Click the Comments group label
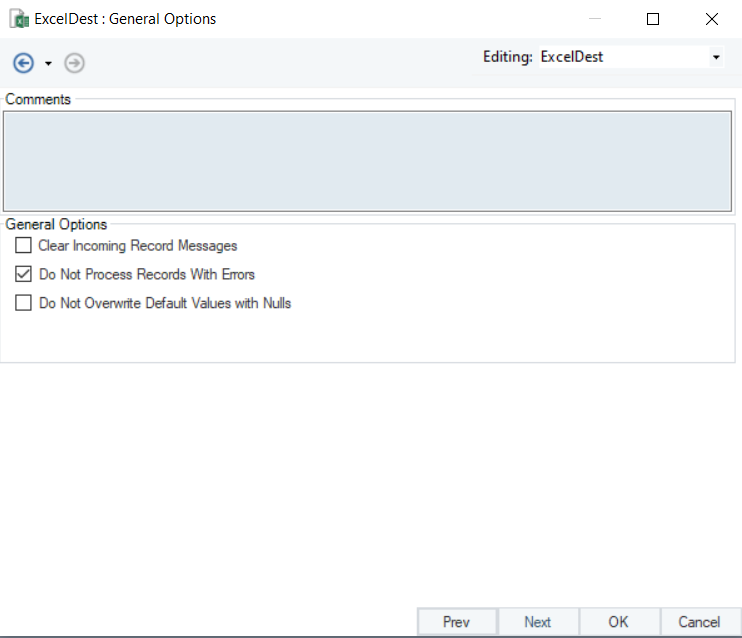Screen dimensions: 742x638 38,99
